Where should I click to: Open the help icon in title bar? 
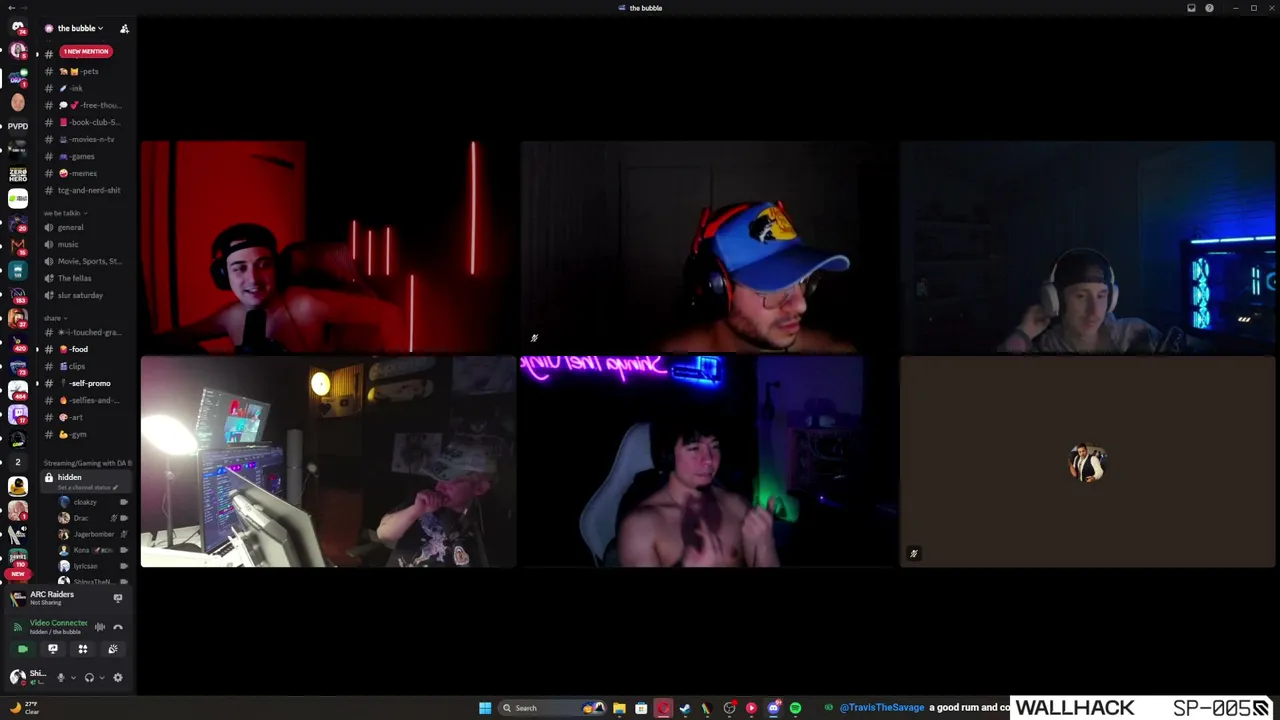coord(1209,8)
